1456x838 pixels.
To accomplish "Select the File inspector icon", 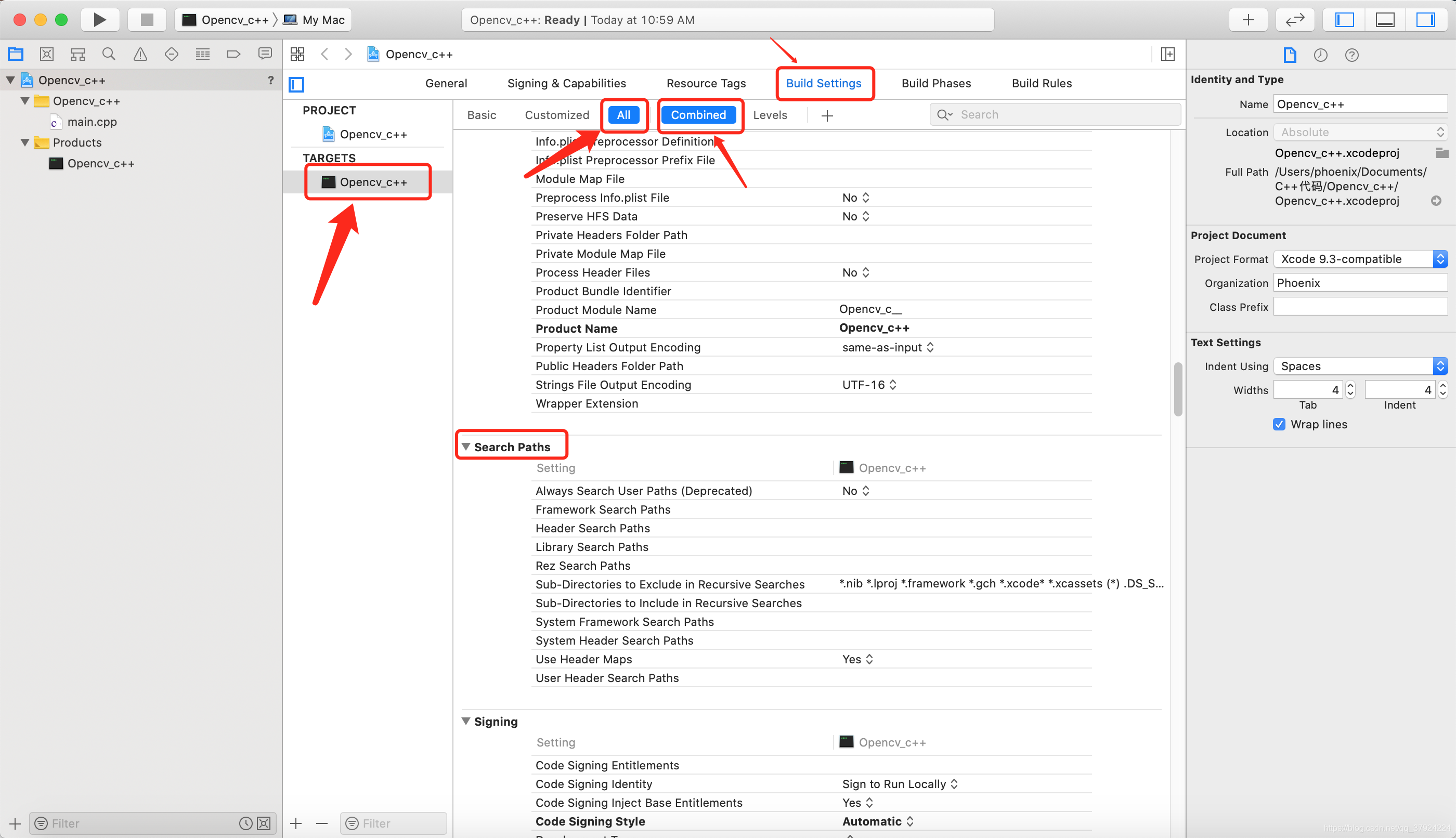I will coord(1290,55).
